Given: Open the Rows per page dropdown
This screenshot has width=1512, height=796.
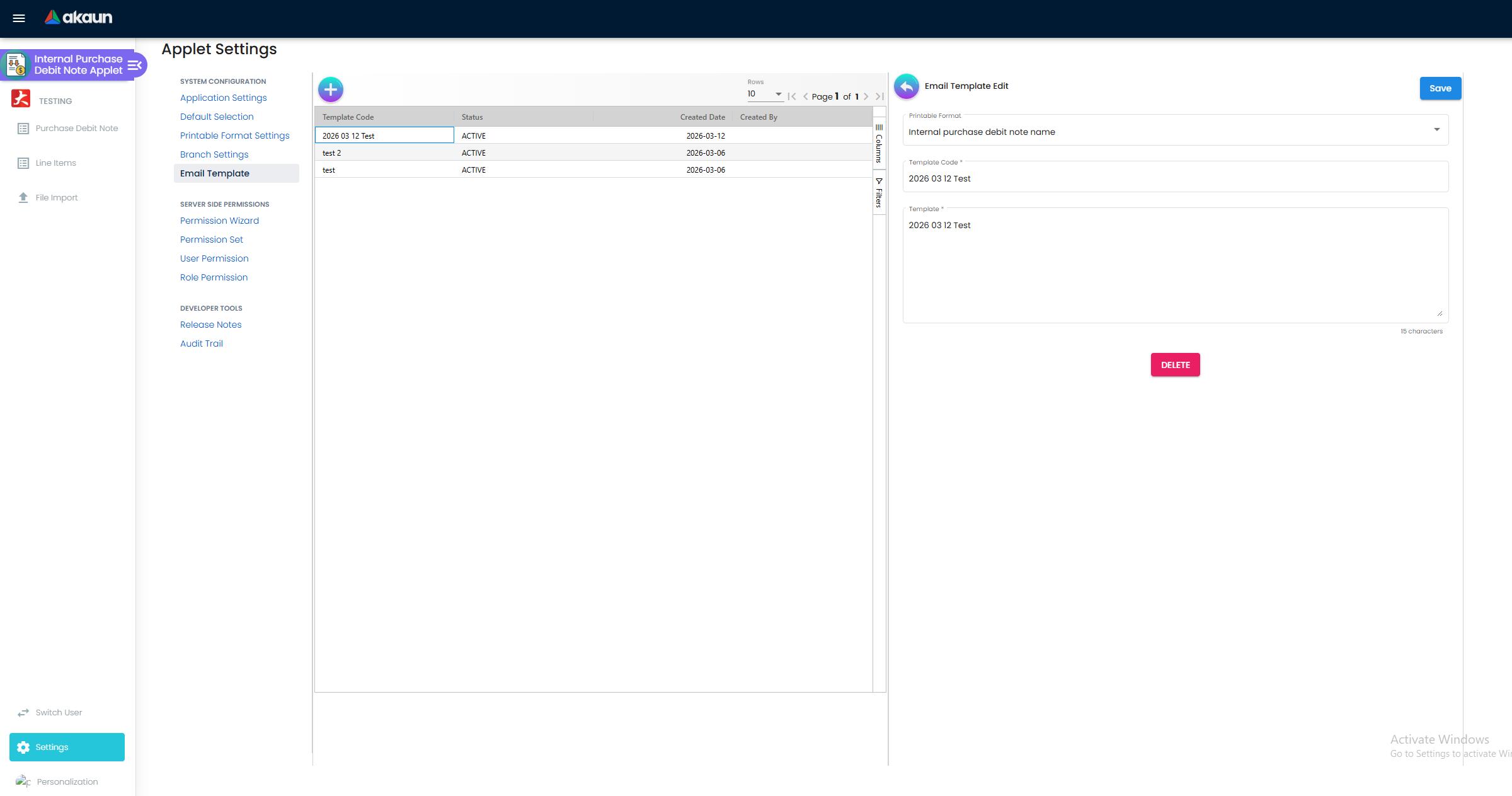Looking at the screenshot, I should point(765,94).
